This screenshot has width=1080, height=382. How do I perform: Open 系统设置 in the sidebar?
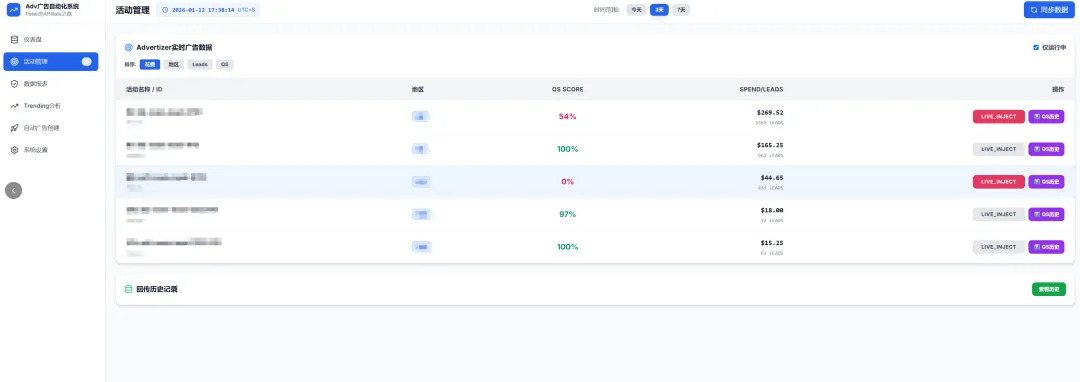pyautogui.click(x=51, y=149)
